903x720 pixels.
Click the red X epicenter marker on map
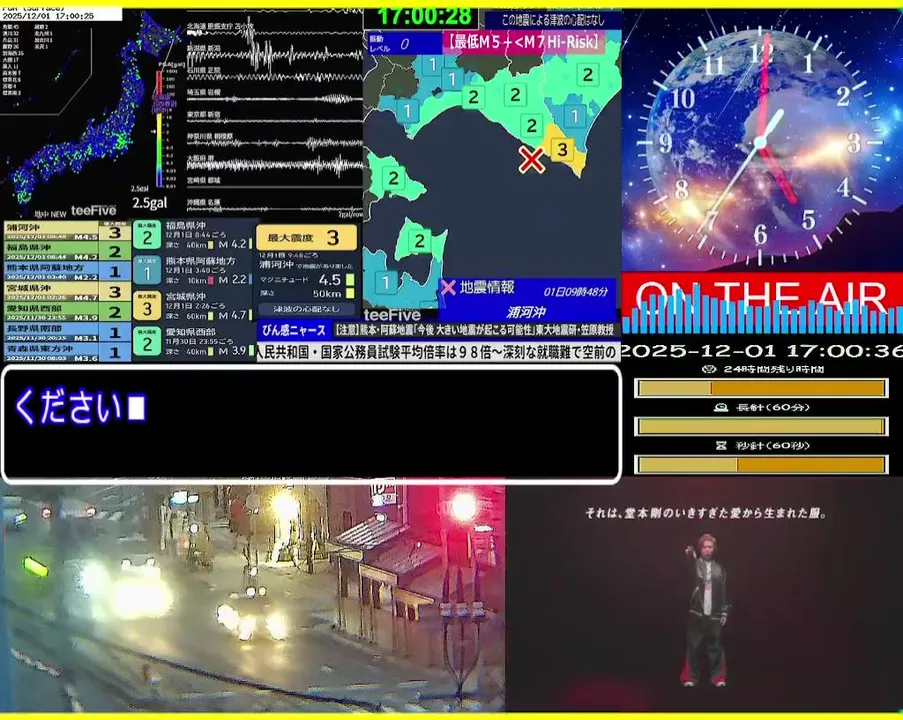531,160
